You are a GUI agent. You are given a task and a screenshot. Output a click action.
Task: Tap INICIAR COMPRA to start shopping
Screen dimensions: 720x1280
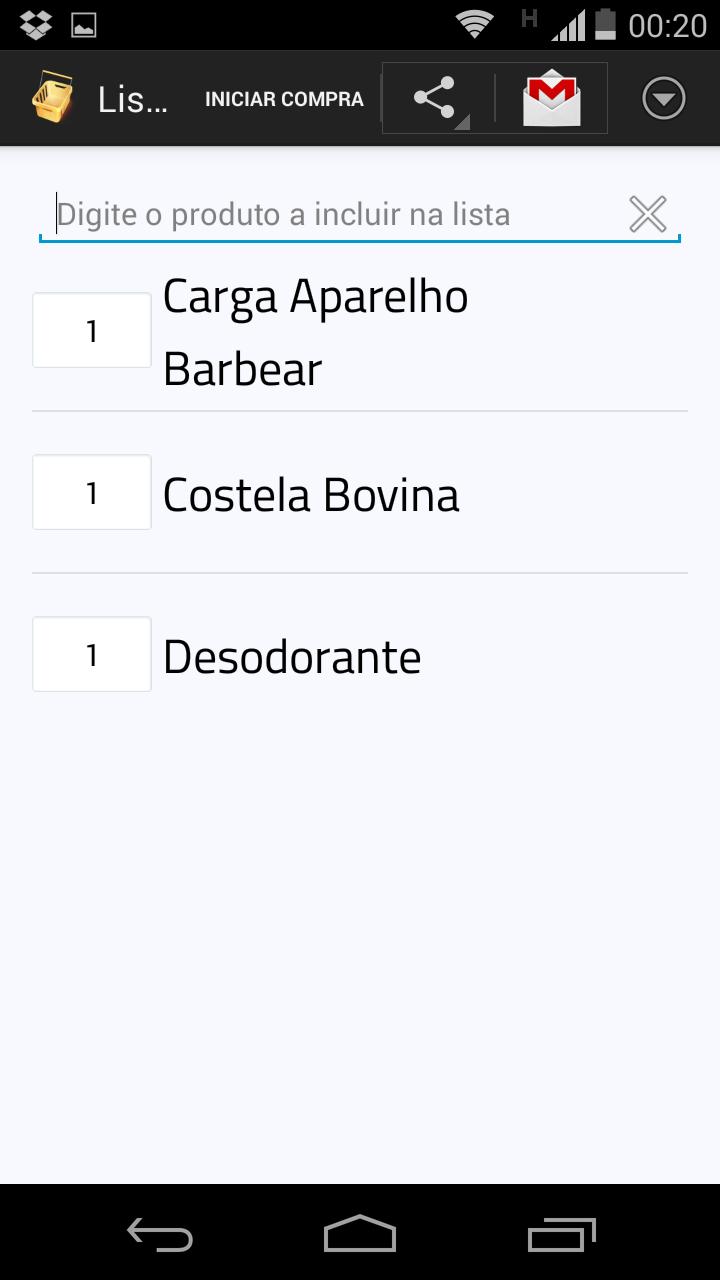coord(284,99)
